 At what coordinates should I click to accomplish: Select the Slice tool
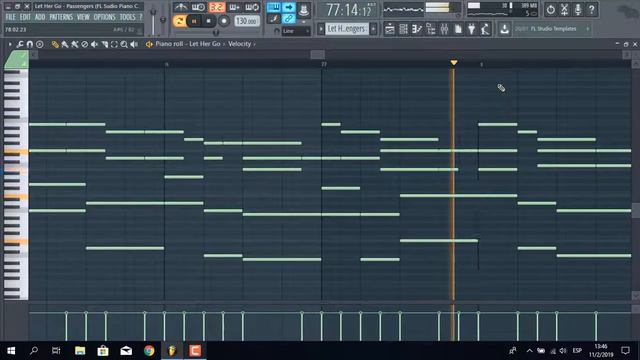click(x=104, y=44)
